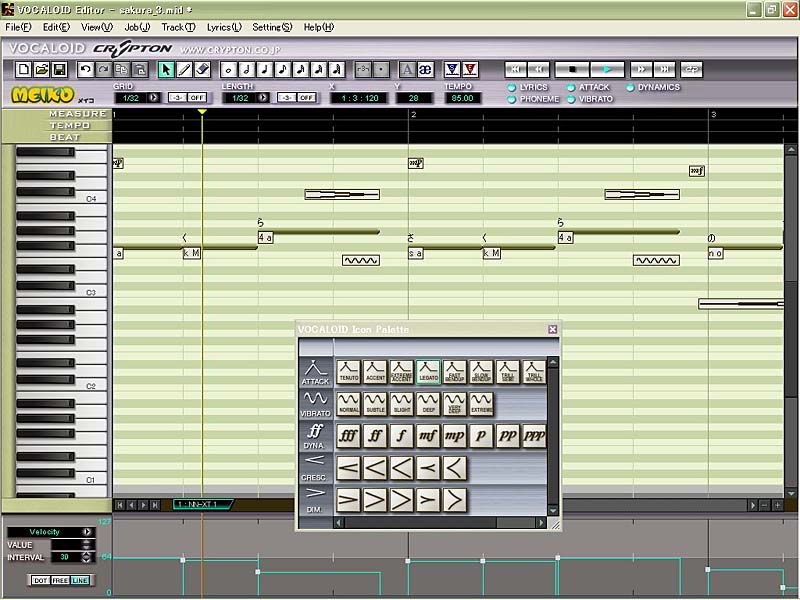800x600 pixels.
Task: Toggle the Phoneme display indicator
Action: [512, 99]
